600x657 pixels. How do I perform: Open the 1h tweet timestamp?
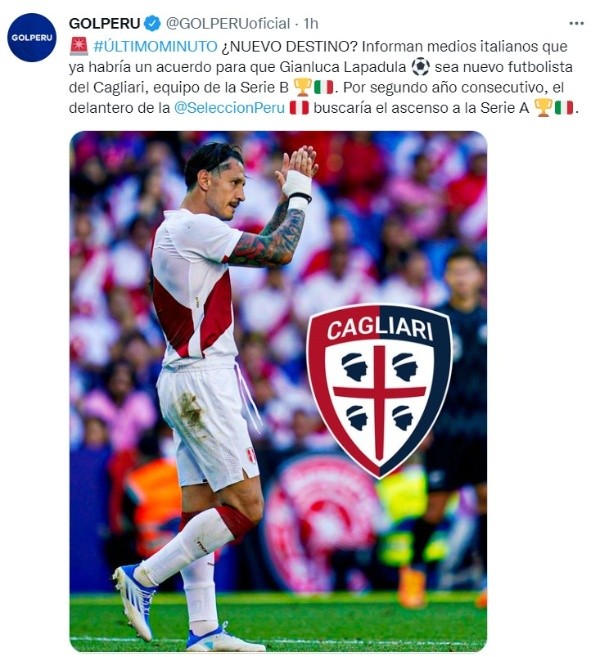310,23
